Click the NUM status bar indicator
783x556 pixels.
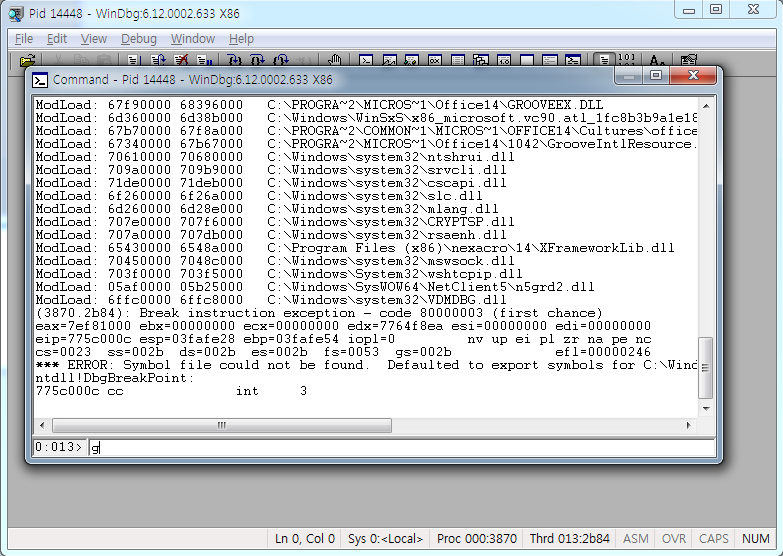pos(756,539)
